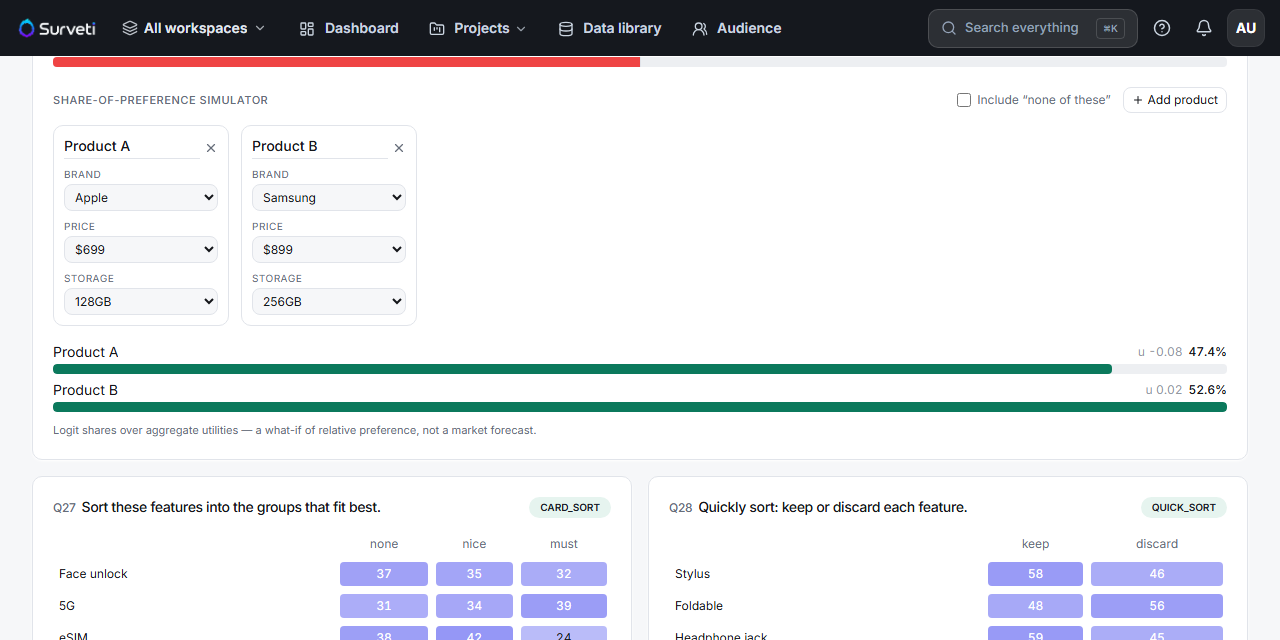Click the 'u 0.02' utility value
Viewport: 1280px width, 640px height.
pyautogui.click(x=1164, y=390)
